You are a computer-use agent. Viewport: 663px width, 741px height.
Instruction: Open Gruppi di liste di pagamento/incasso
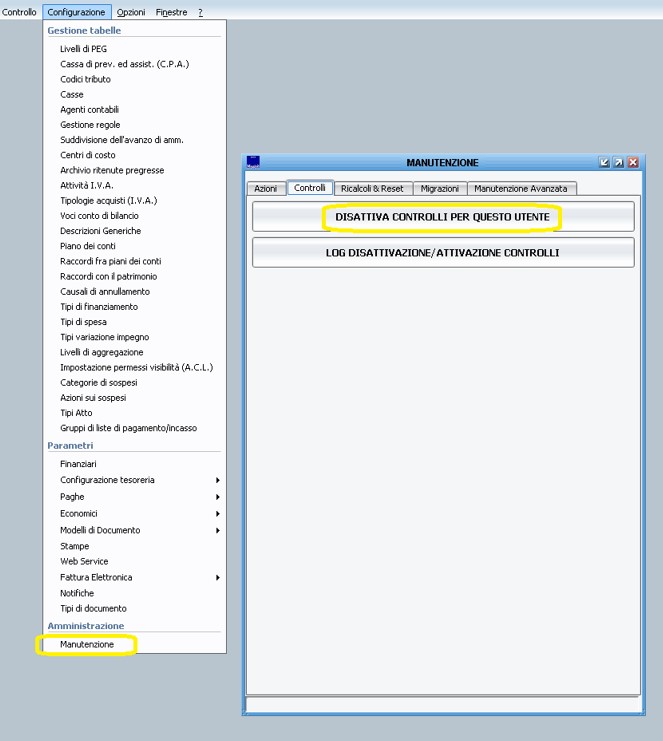tap(129, 428)
